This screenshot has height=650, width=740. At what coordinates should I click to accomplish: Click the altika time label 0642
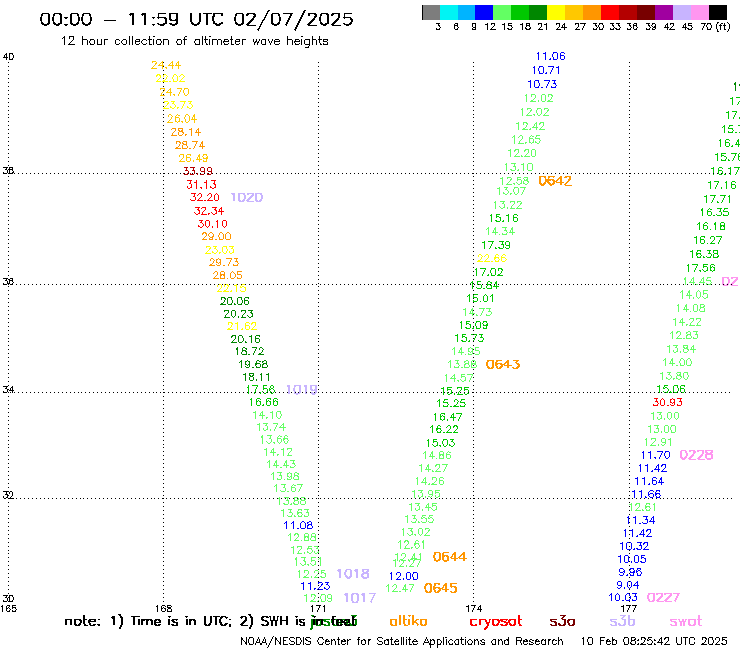tap(555, 181)
